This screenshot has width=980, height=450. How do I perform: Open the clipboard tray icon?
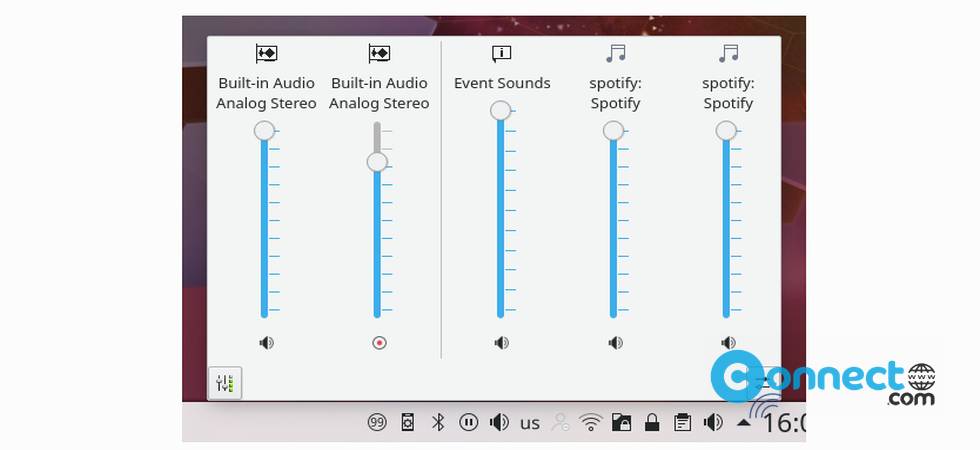(x=682, y=423)
